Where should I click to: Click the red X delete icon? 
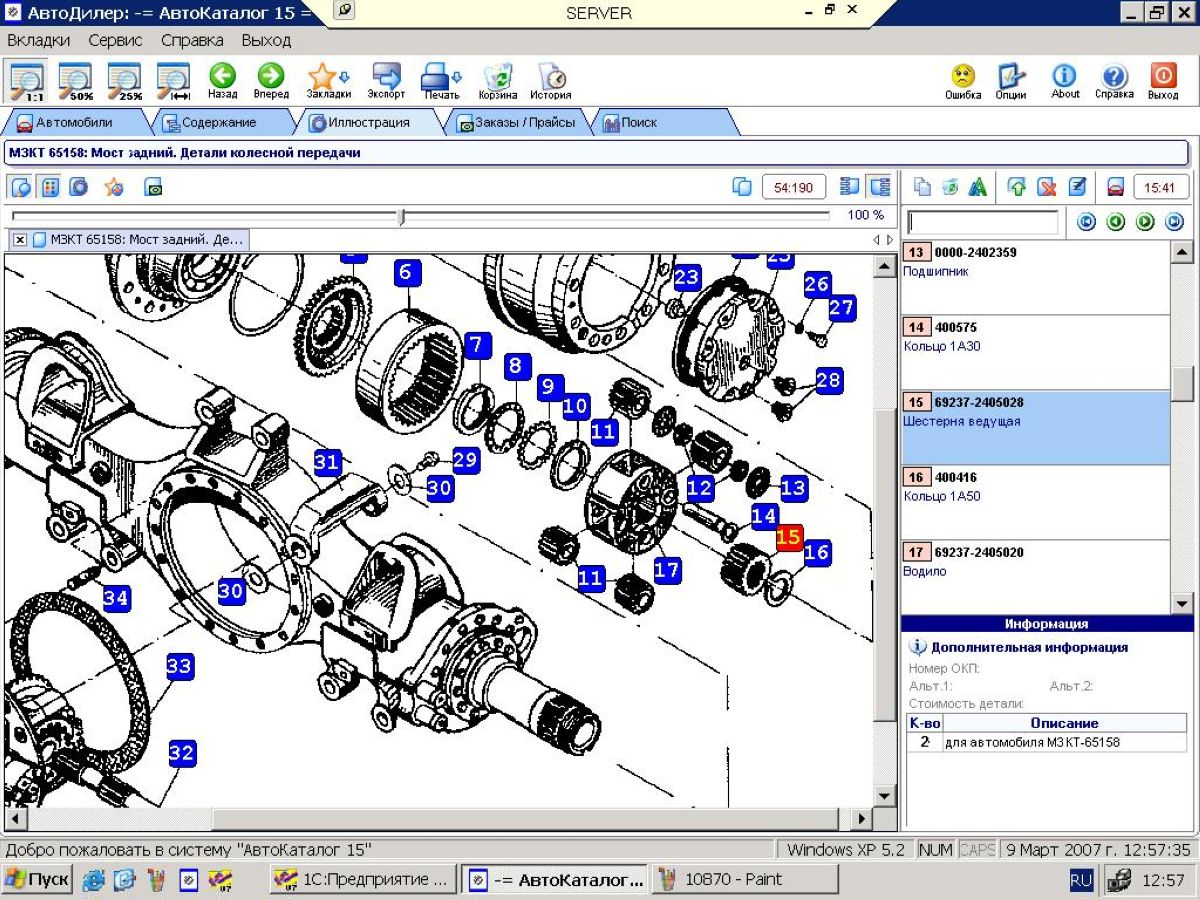point(1047,187)
